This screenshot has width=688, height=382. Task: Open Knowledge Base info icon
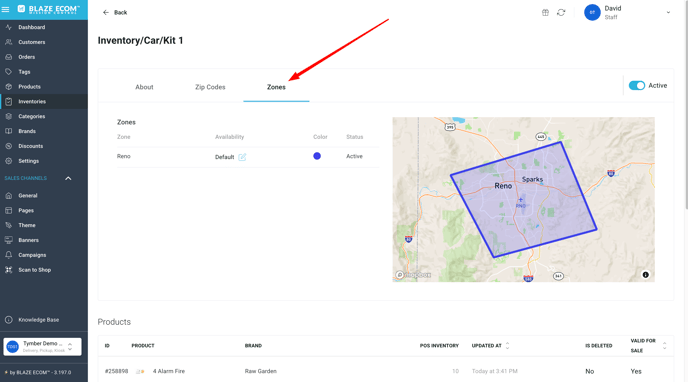(x=9, y=320)
